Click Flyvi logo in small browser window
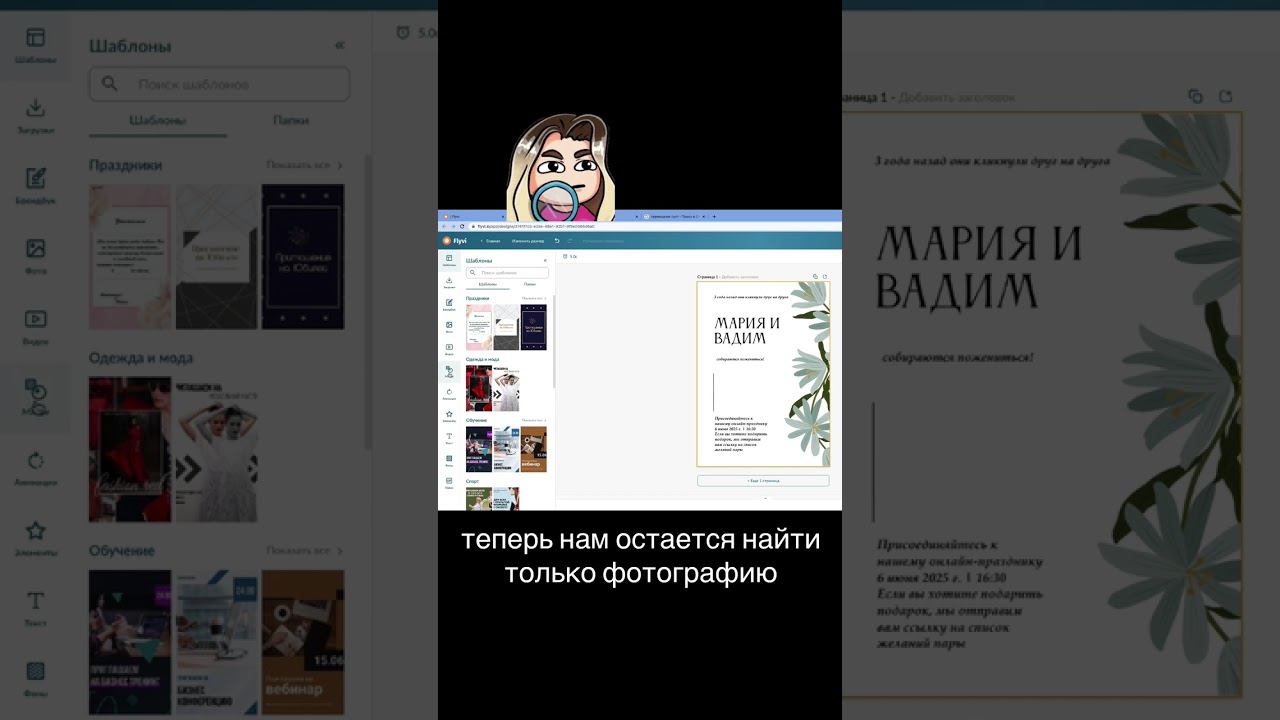 (x=454, y=241)
